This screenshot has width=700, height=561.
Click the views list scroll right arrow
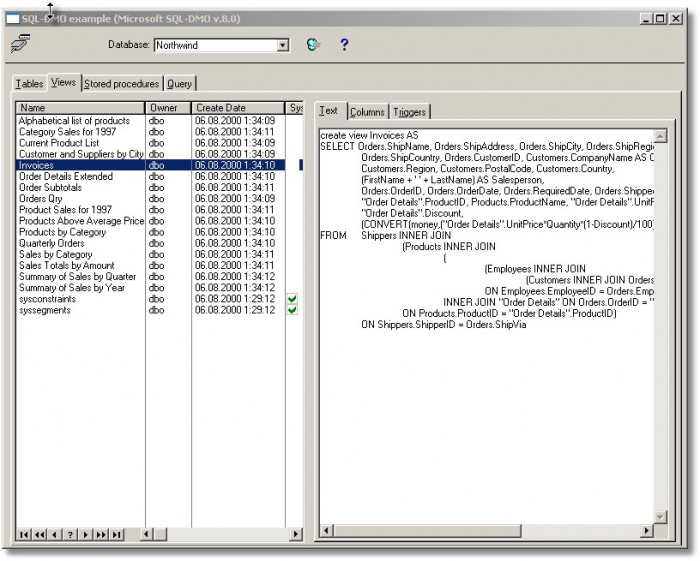pos(296,534)
